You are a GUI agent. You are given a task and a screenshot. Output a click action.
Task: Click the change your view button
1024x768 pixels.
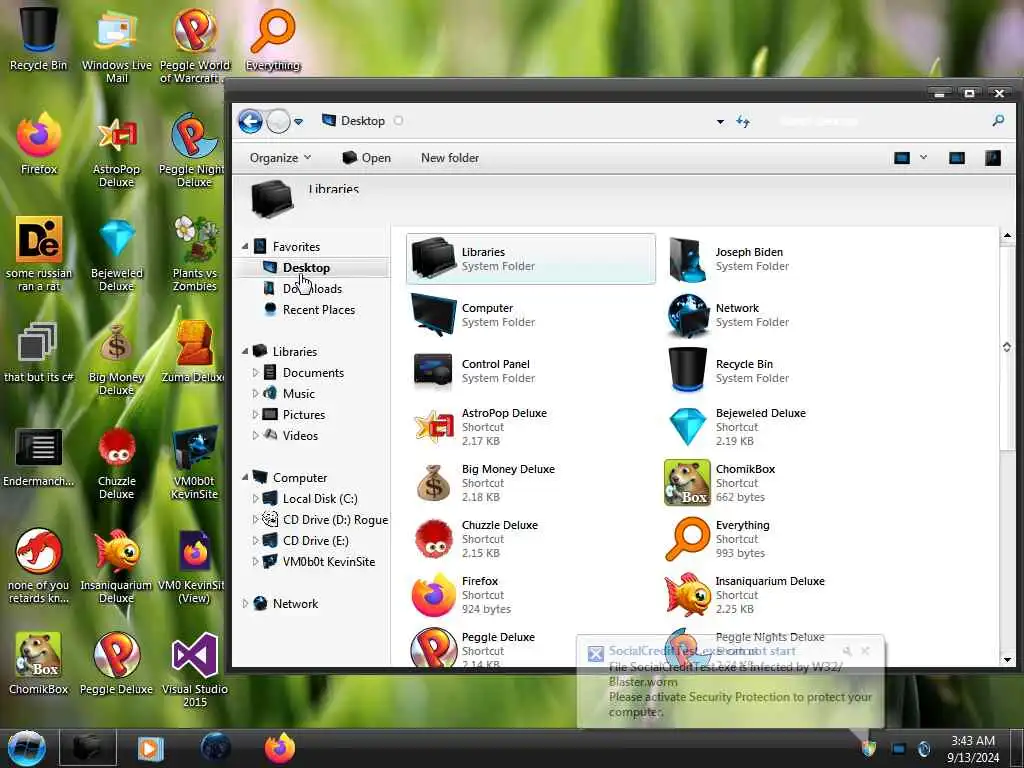902,158
